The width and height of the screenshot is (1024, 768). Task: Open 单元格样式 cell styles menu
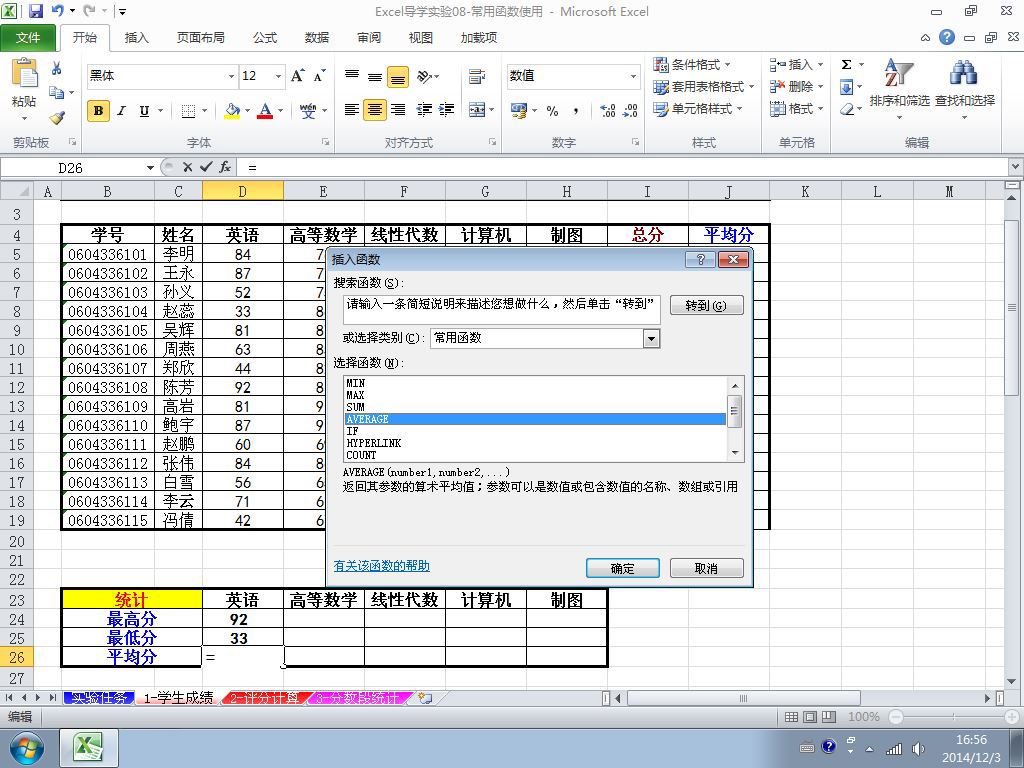tap(699, 108)
